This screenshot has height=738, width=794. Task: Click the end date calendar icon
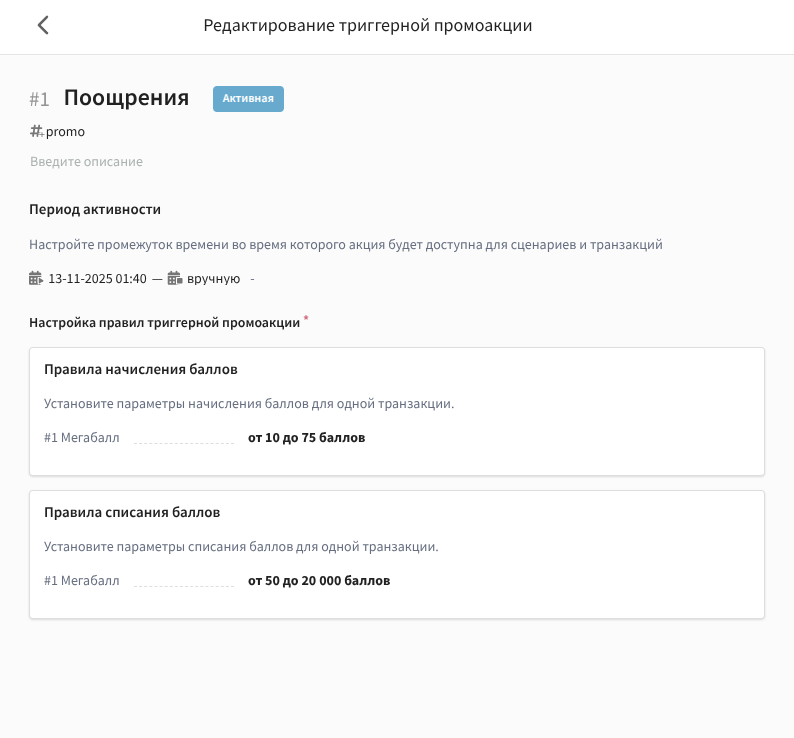[x=174, y=279]
